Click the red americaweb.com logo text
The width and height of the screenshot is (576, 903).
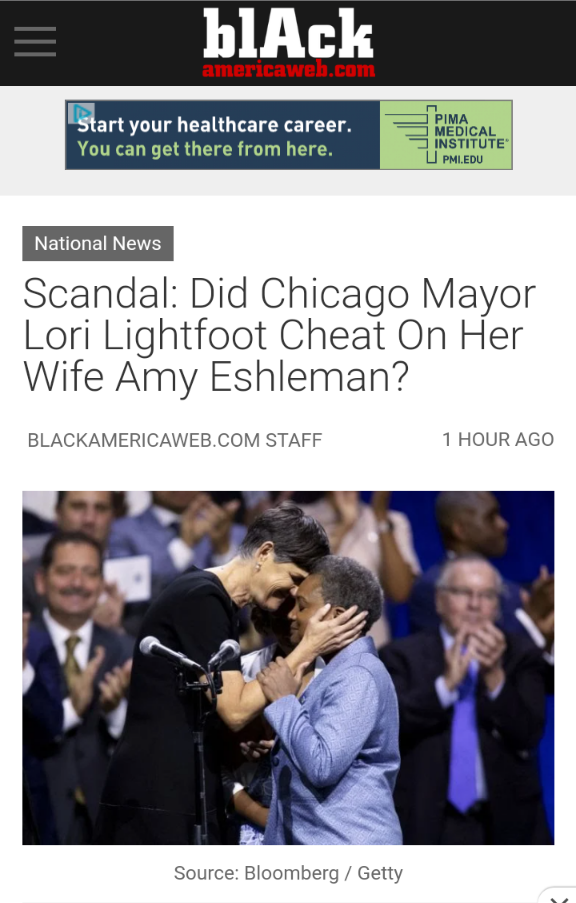[288, 70]
